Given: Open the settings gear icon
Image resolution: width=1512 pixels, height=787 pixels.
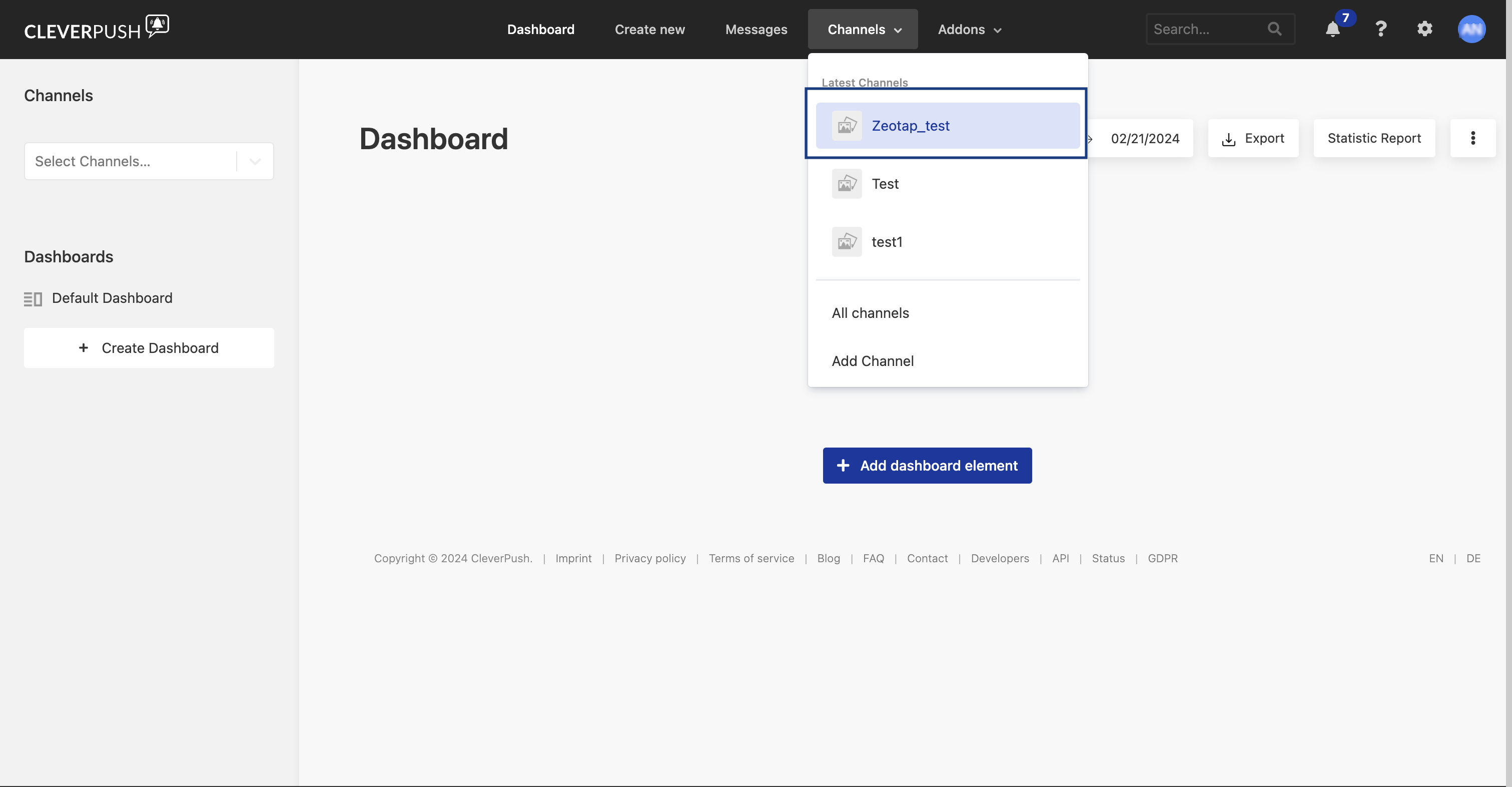Looking at the screenshot, I should (1424, 29).
